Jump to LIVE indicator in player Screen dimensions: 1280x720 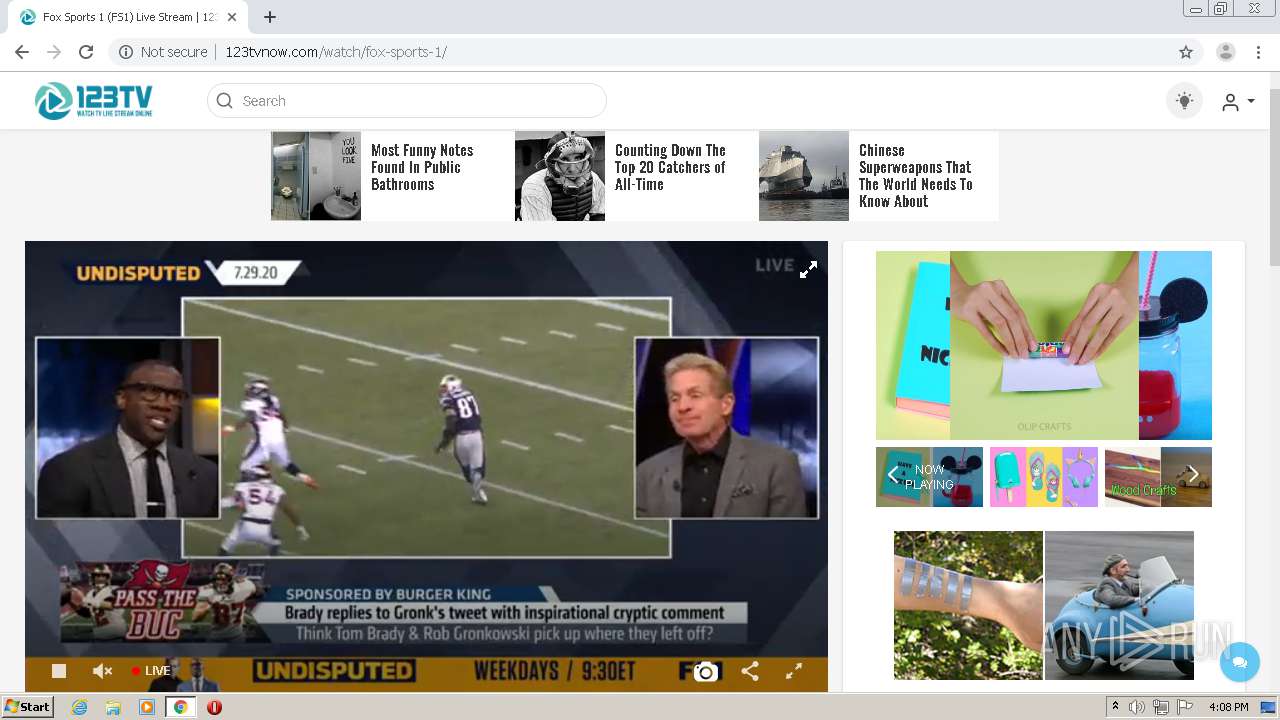151,671
